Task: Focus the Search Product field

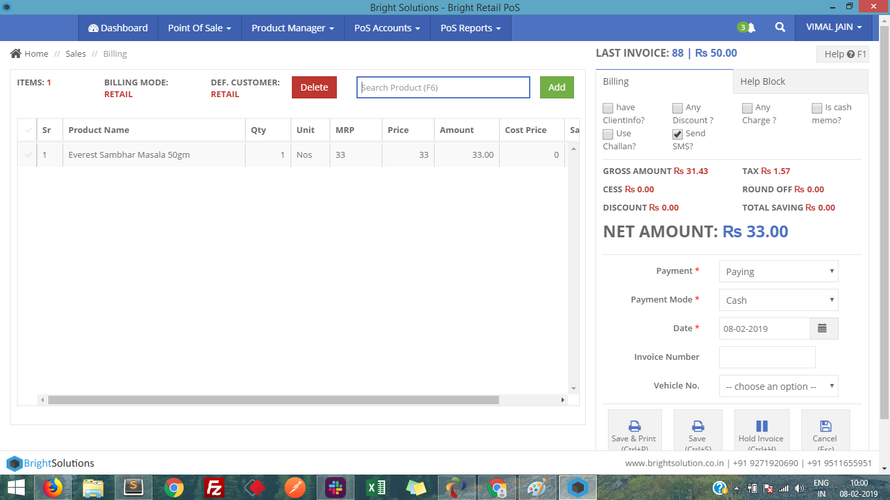Action: (x=443, y=87)
